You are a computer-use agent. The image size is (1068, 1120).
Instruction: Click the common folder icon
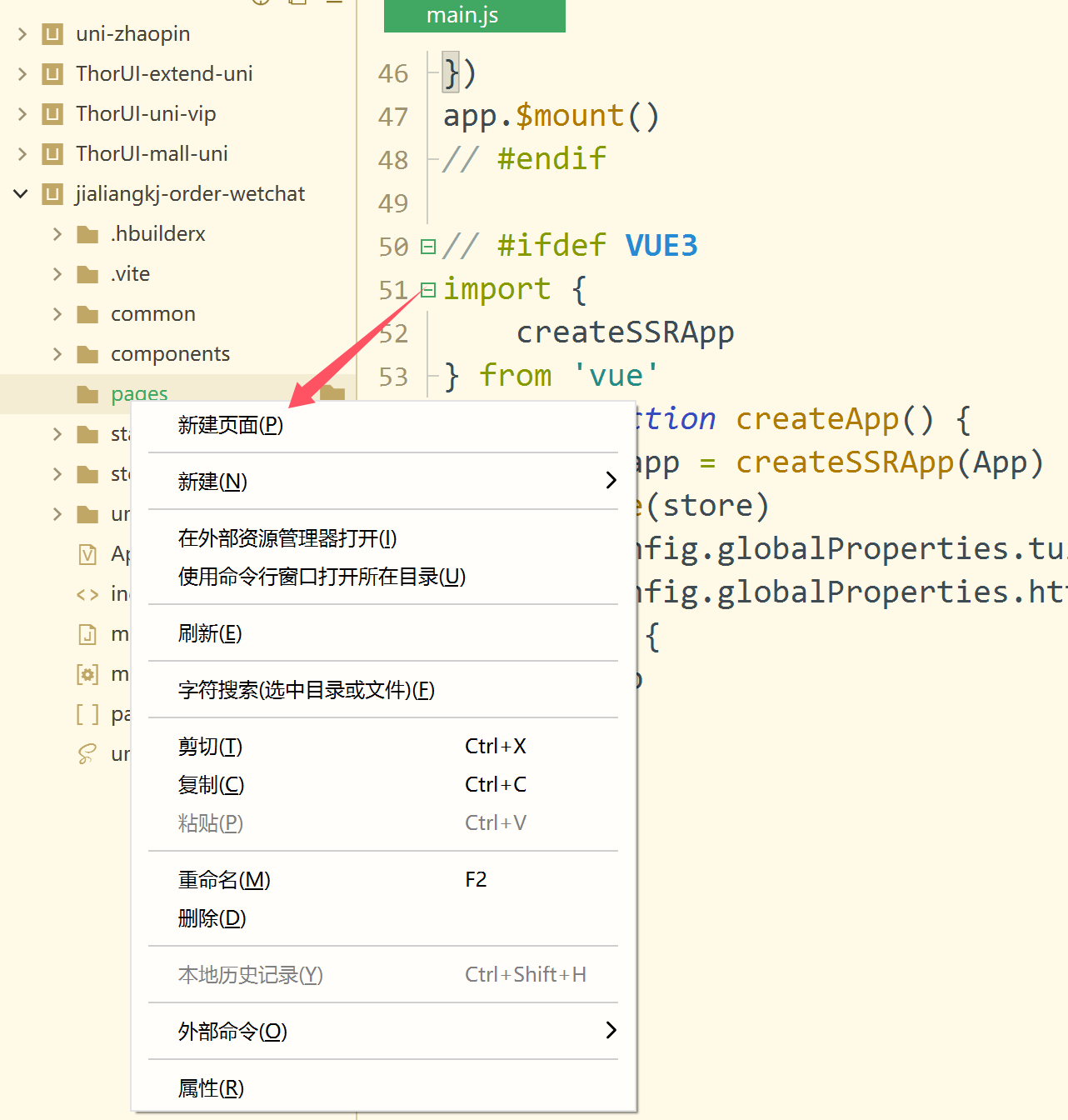click(x=87, y=314)
